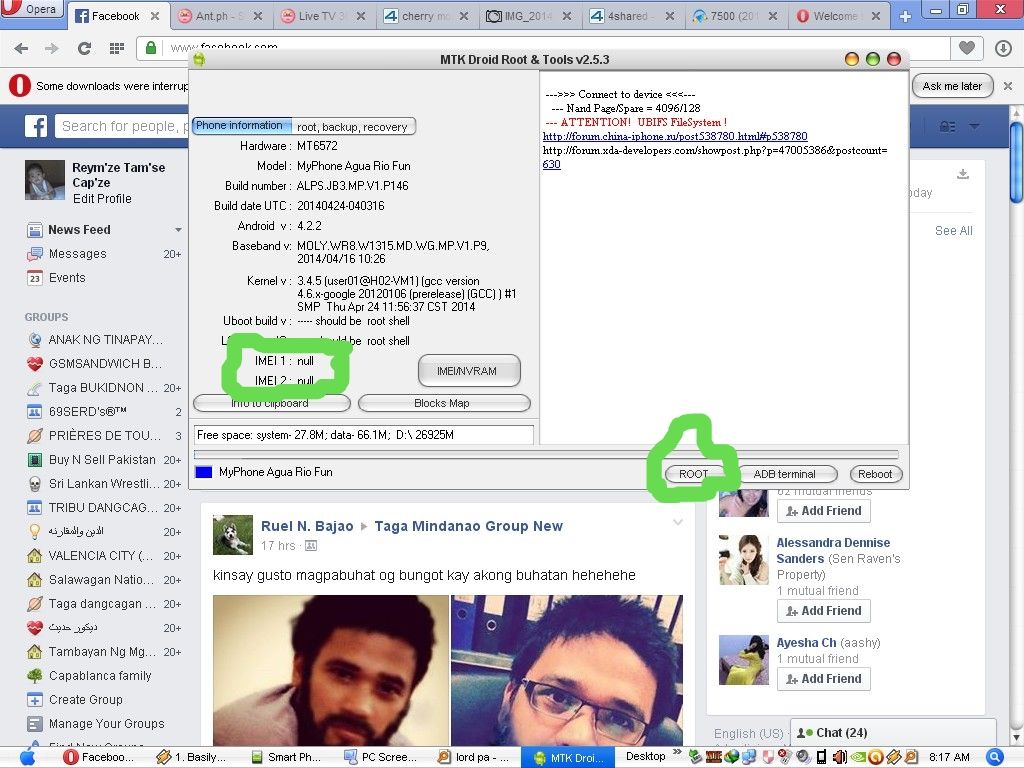
Task: Open the Speed Dial grid icon
Action: click(x=116, y=48)
